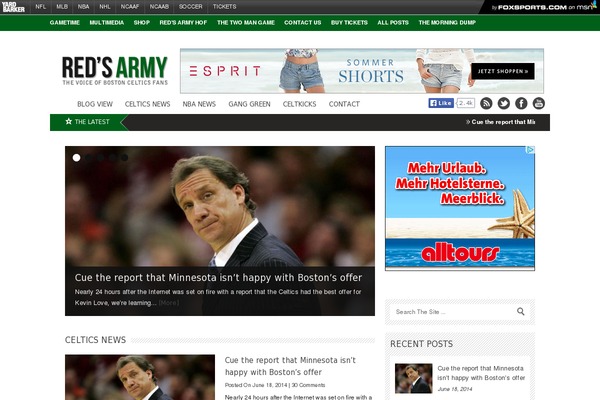Open the Red's Army site logo
Screen dimensions: 600x400
[x=115, y=71]
